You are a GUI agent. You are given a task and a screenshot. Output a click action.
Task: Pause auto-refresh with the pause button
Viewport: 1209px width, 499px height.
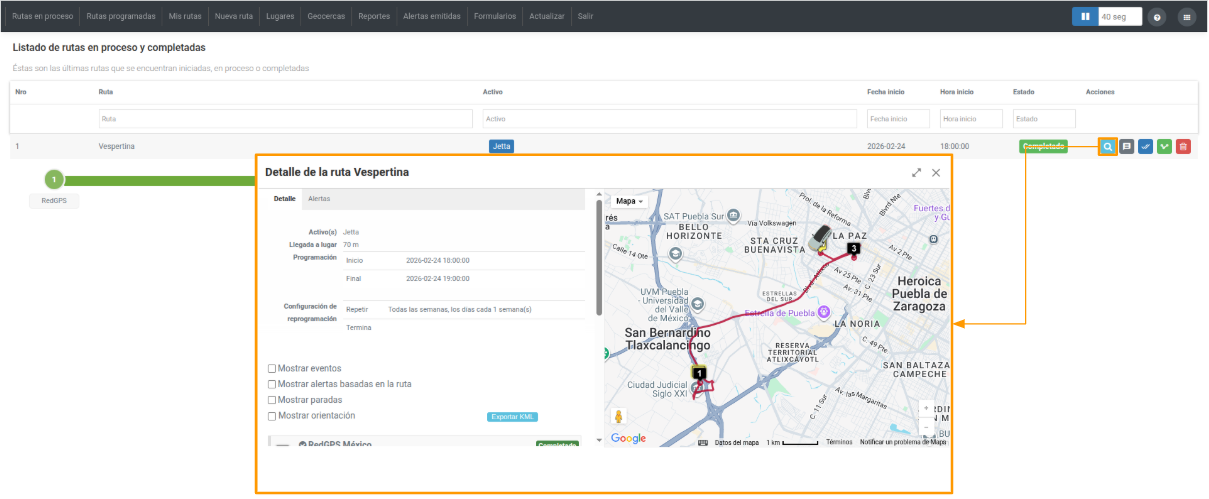click(x=1085, y=17)
